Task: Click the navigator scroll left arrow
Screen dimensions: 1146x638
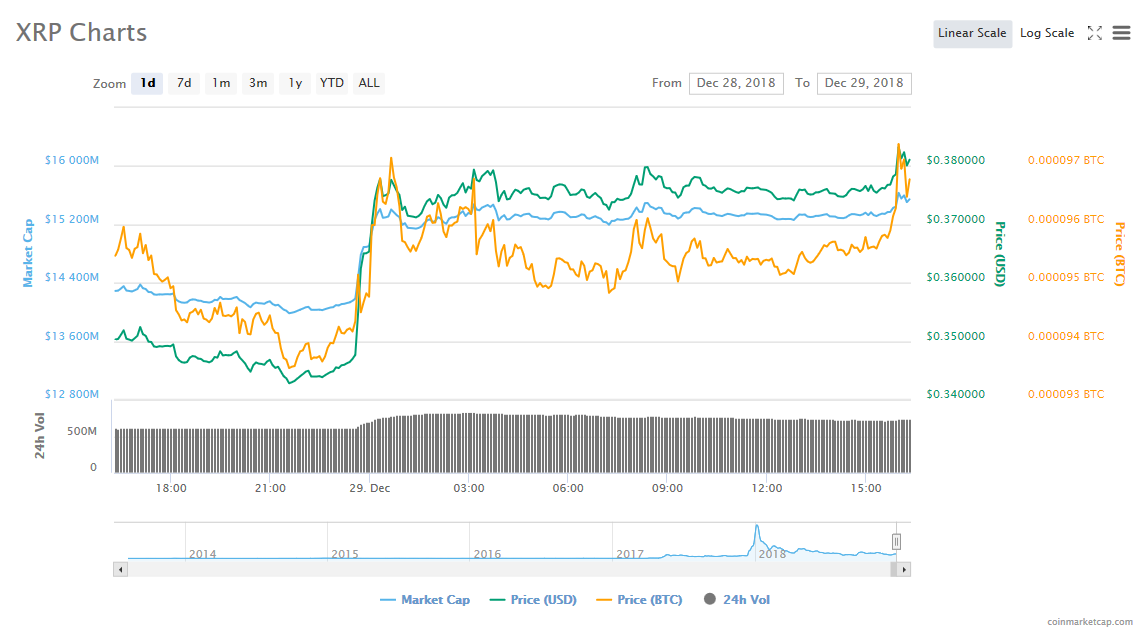Action: [x=121, y=569]
